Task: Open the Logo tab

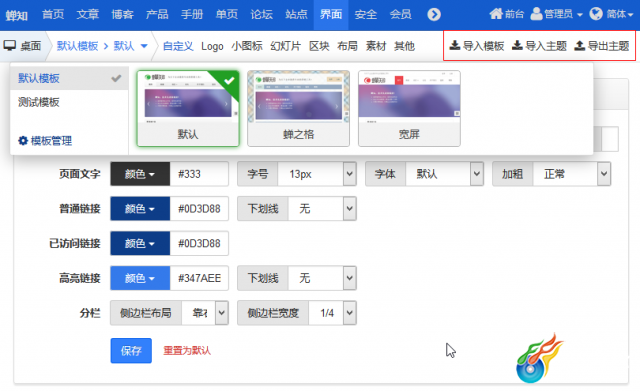Action: 212,46
